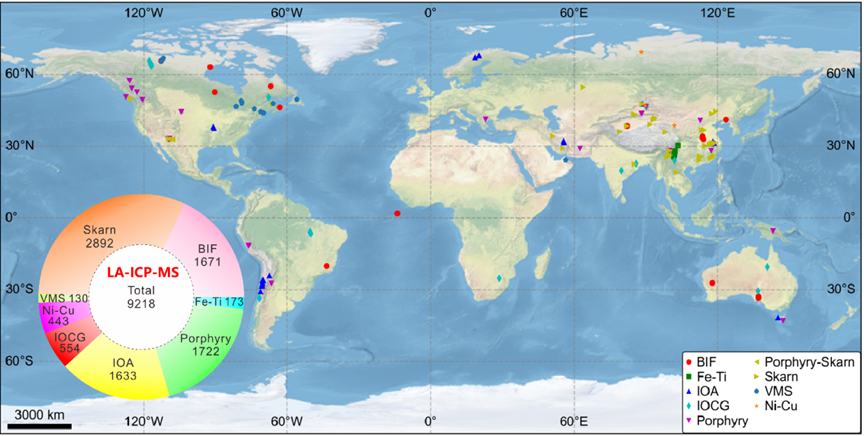Click the red BIF circle in legend
Screen dimensions: 864x436
point(689,359)
